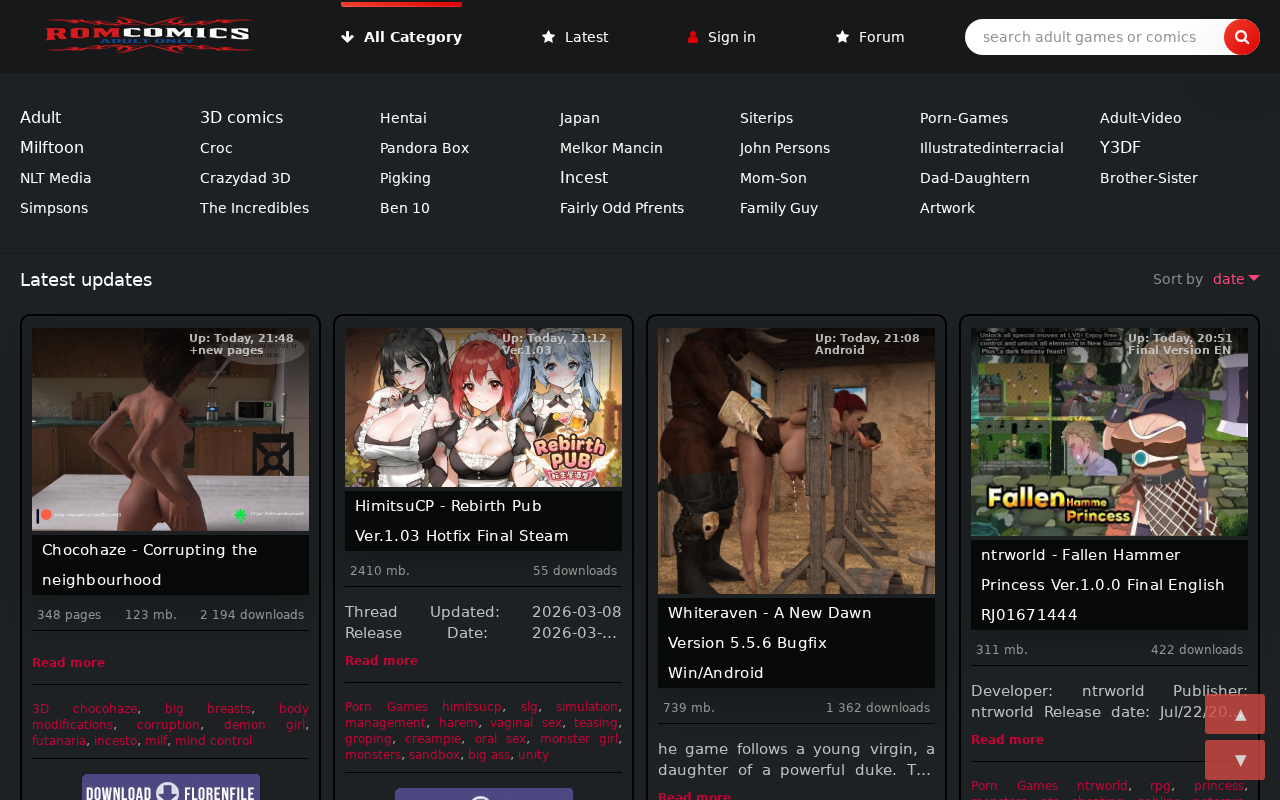Open the Melkor Mancin category

[611, 148]
